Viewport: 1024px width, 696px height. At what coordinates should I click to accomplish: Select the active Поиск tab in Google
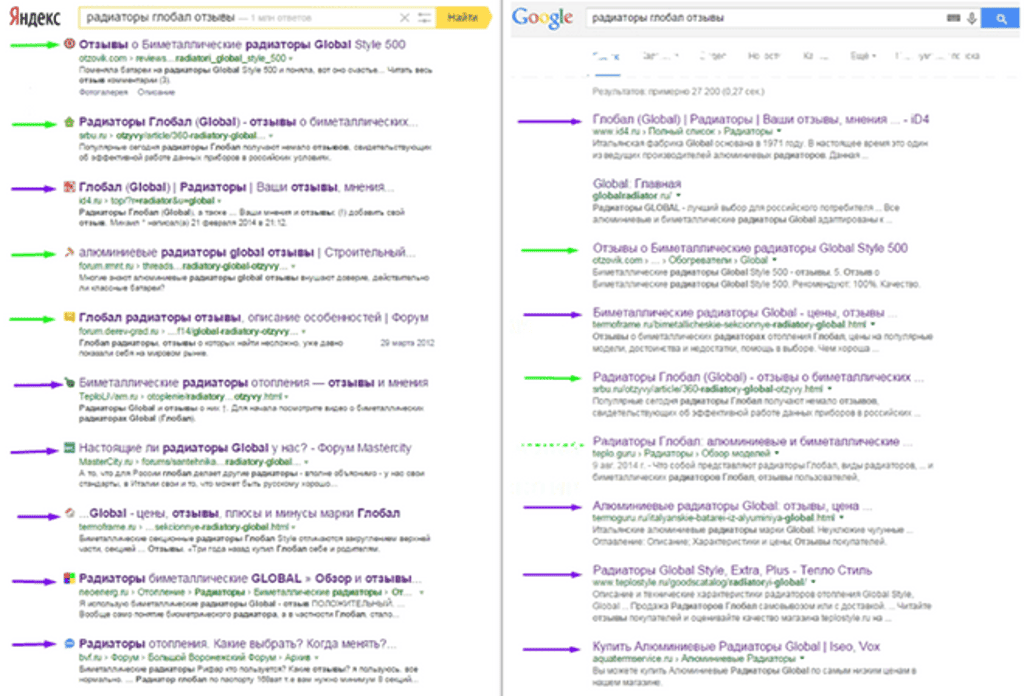pos(606,56)
